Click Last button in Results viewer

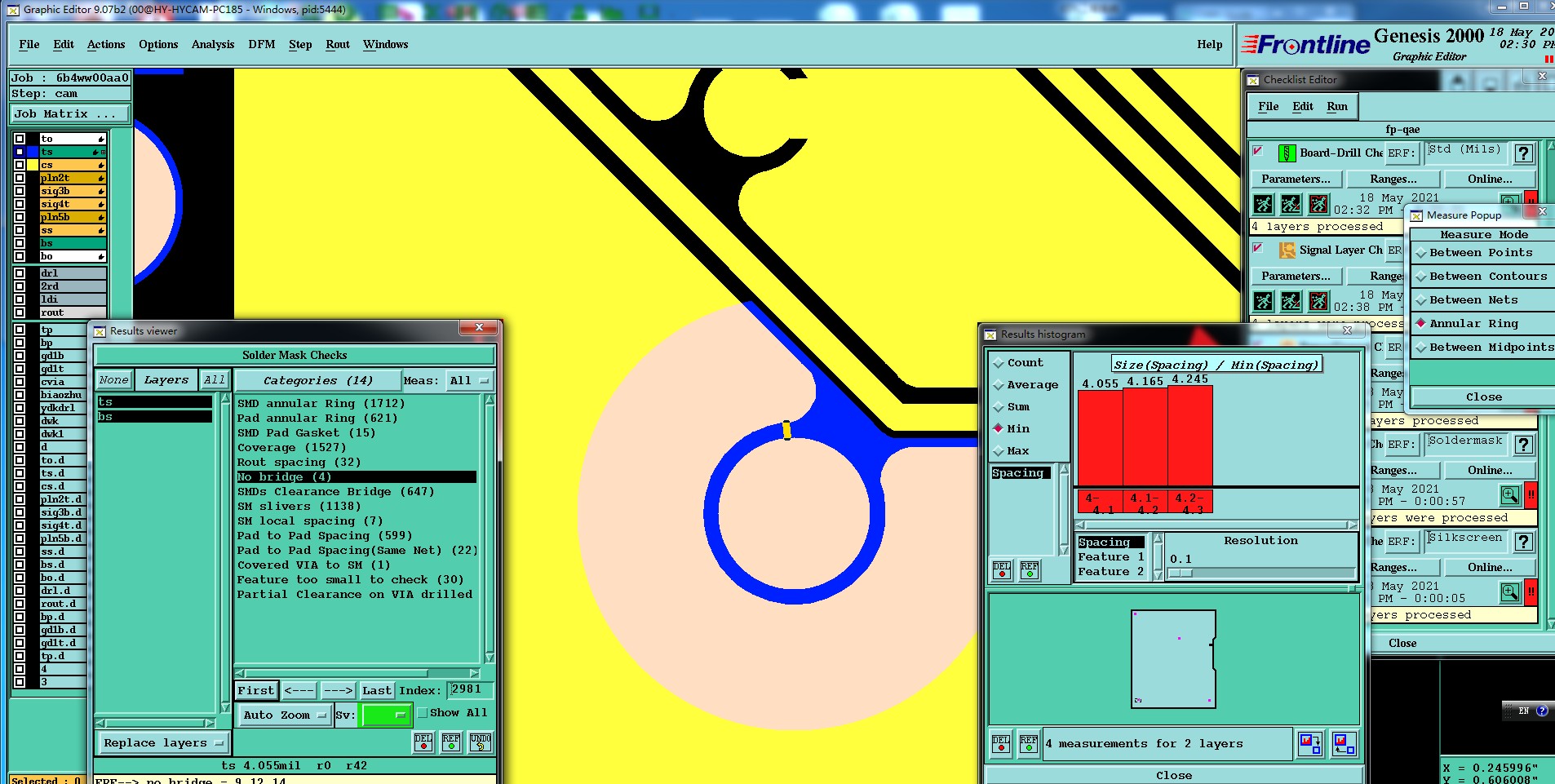(377, 691)
